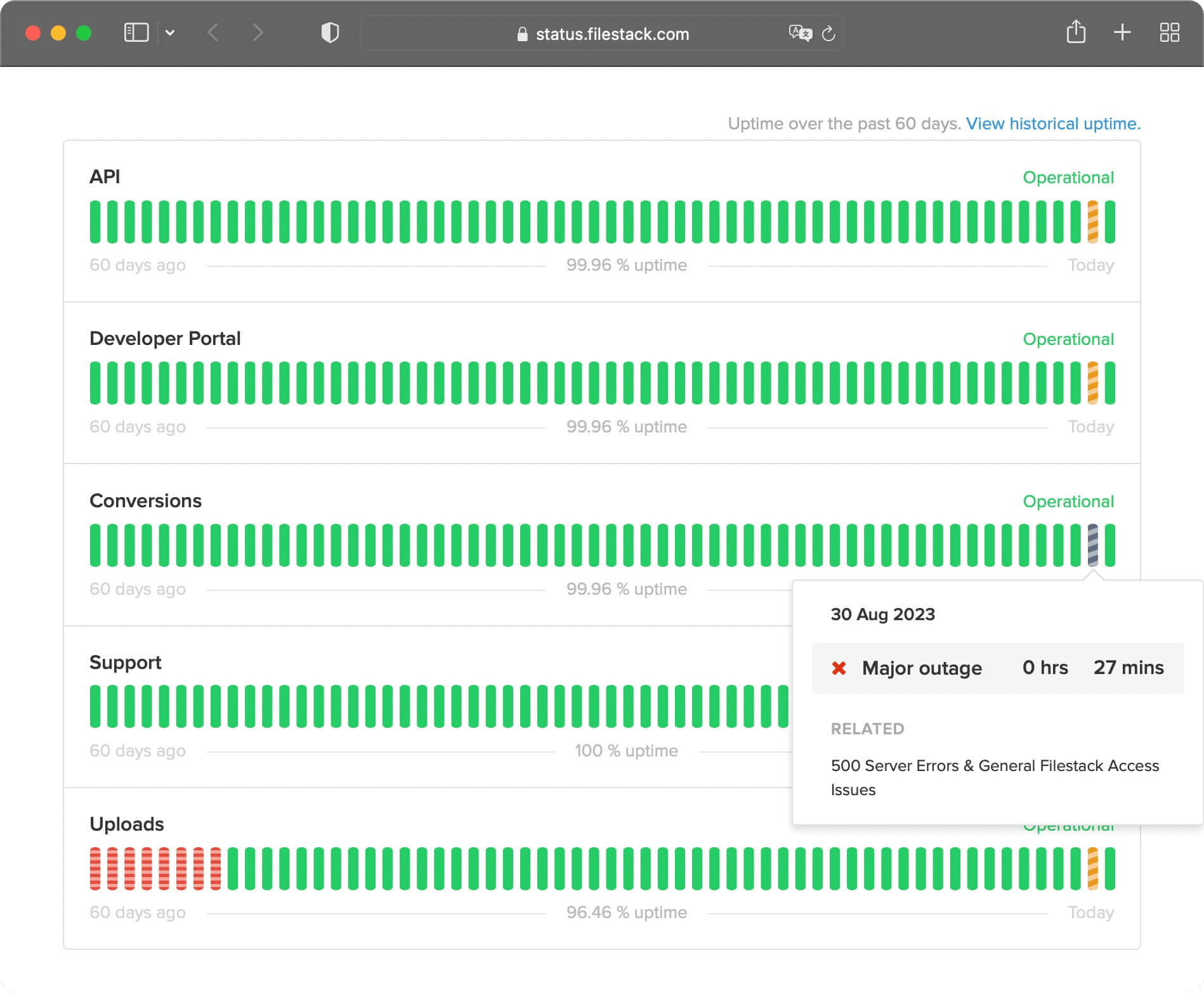Click the Major outage label in tooltip
Viewport: 1204px width, 993px height.
[922, 668]
